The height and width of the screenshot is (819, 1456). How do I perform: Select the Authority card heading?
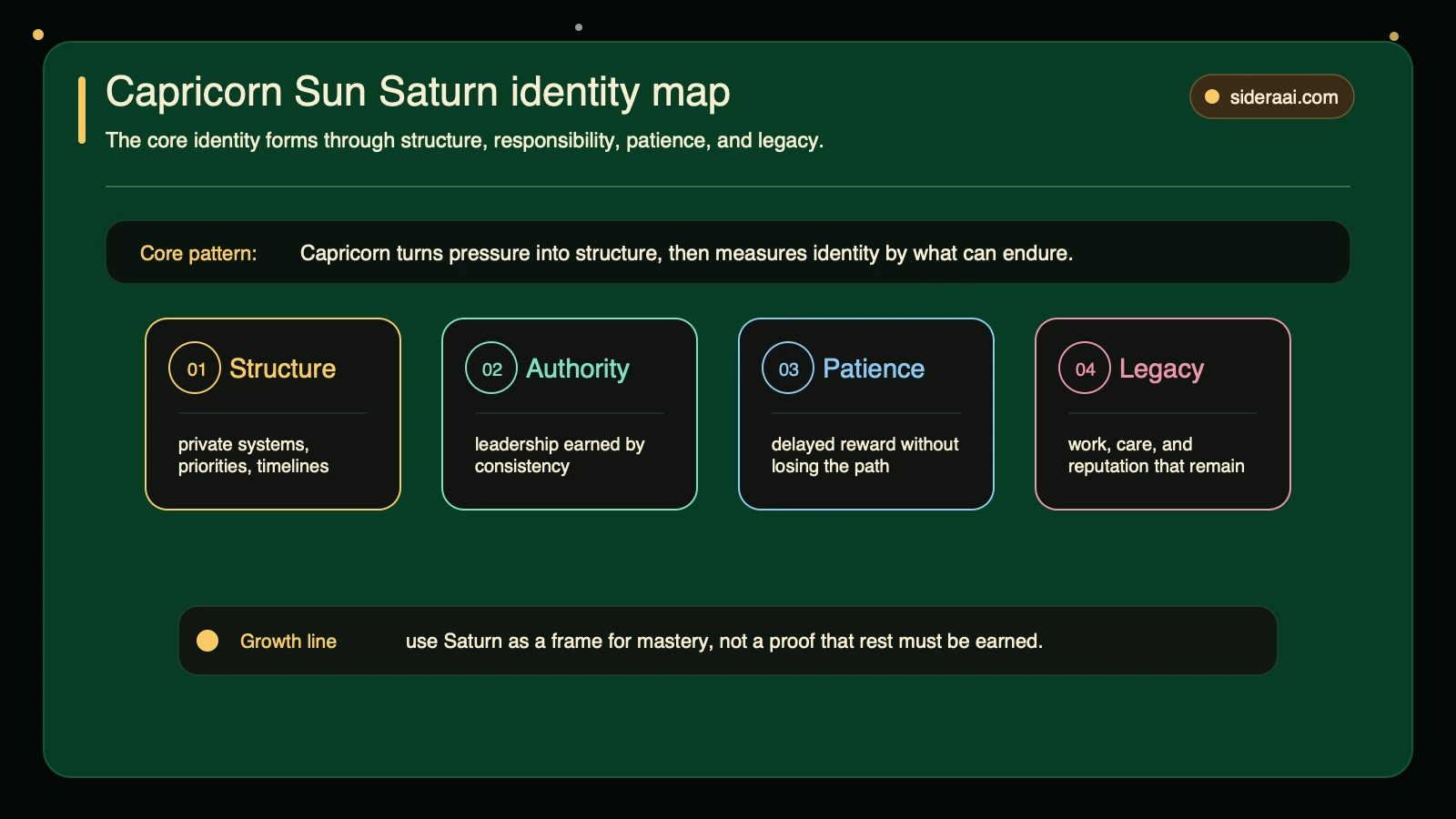pyautogui.click(x=578, y=369)
